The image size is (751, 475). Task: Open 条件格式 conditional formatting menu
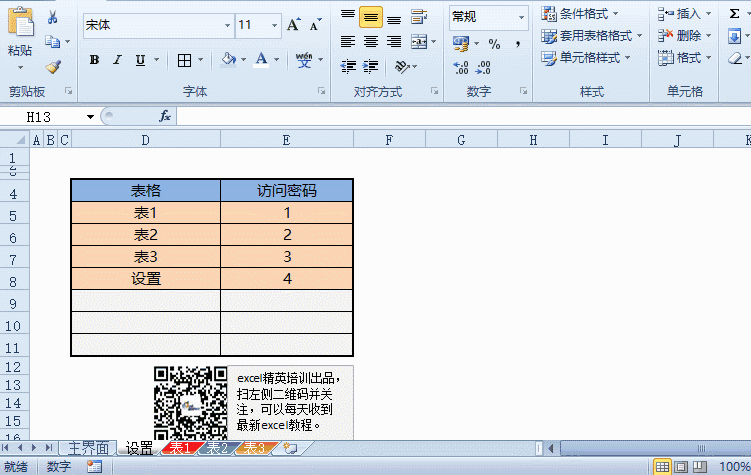point(580,14)
